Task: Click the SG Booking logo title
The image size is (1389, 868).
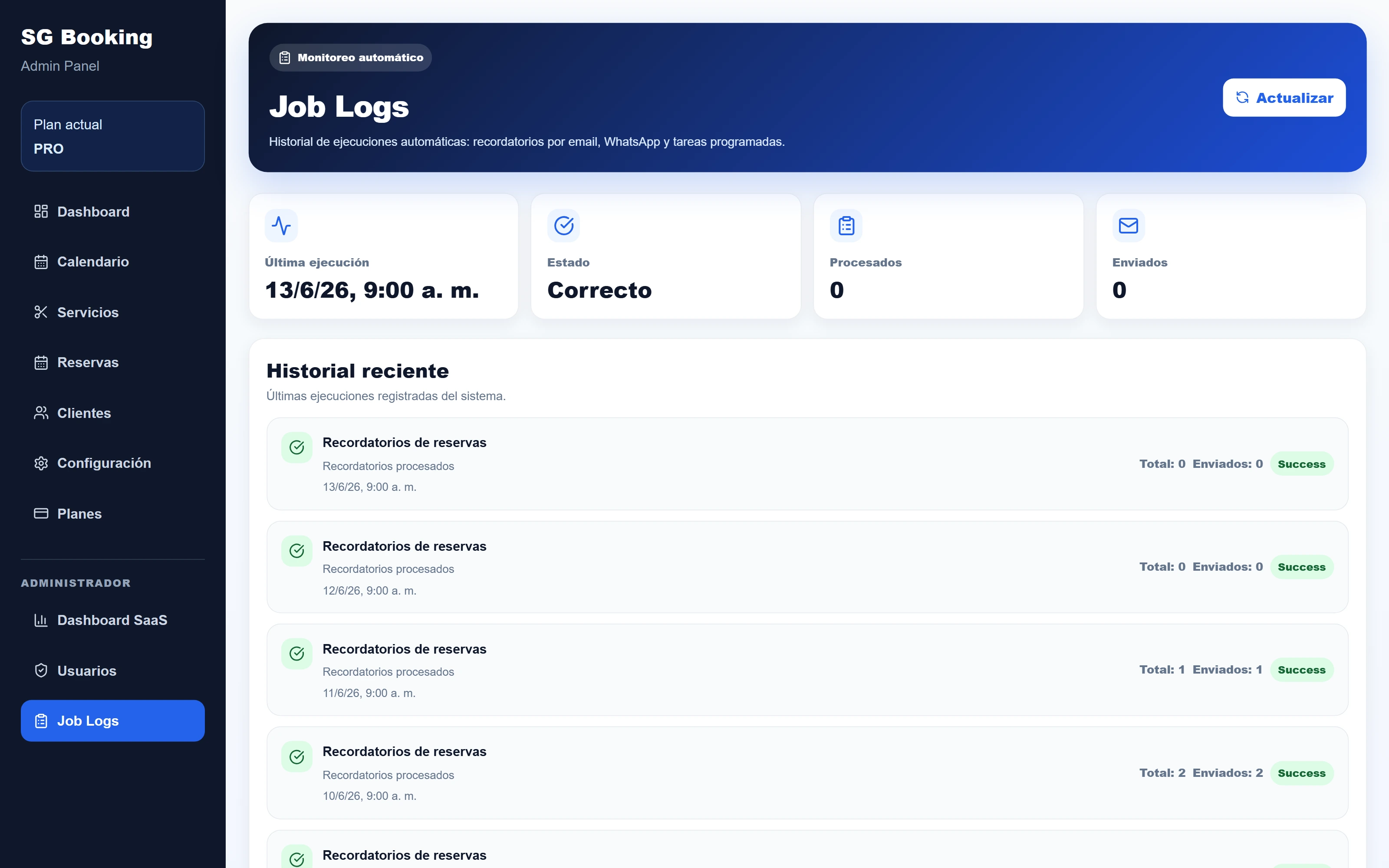Action: 87,37
